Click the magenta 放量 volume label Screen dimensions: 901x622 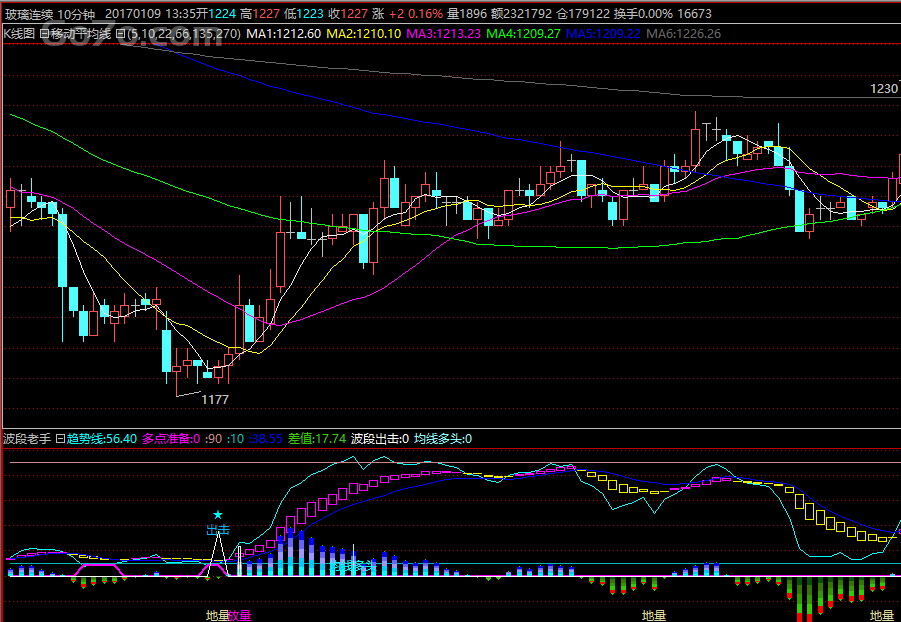[240, 616]
